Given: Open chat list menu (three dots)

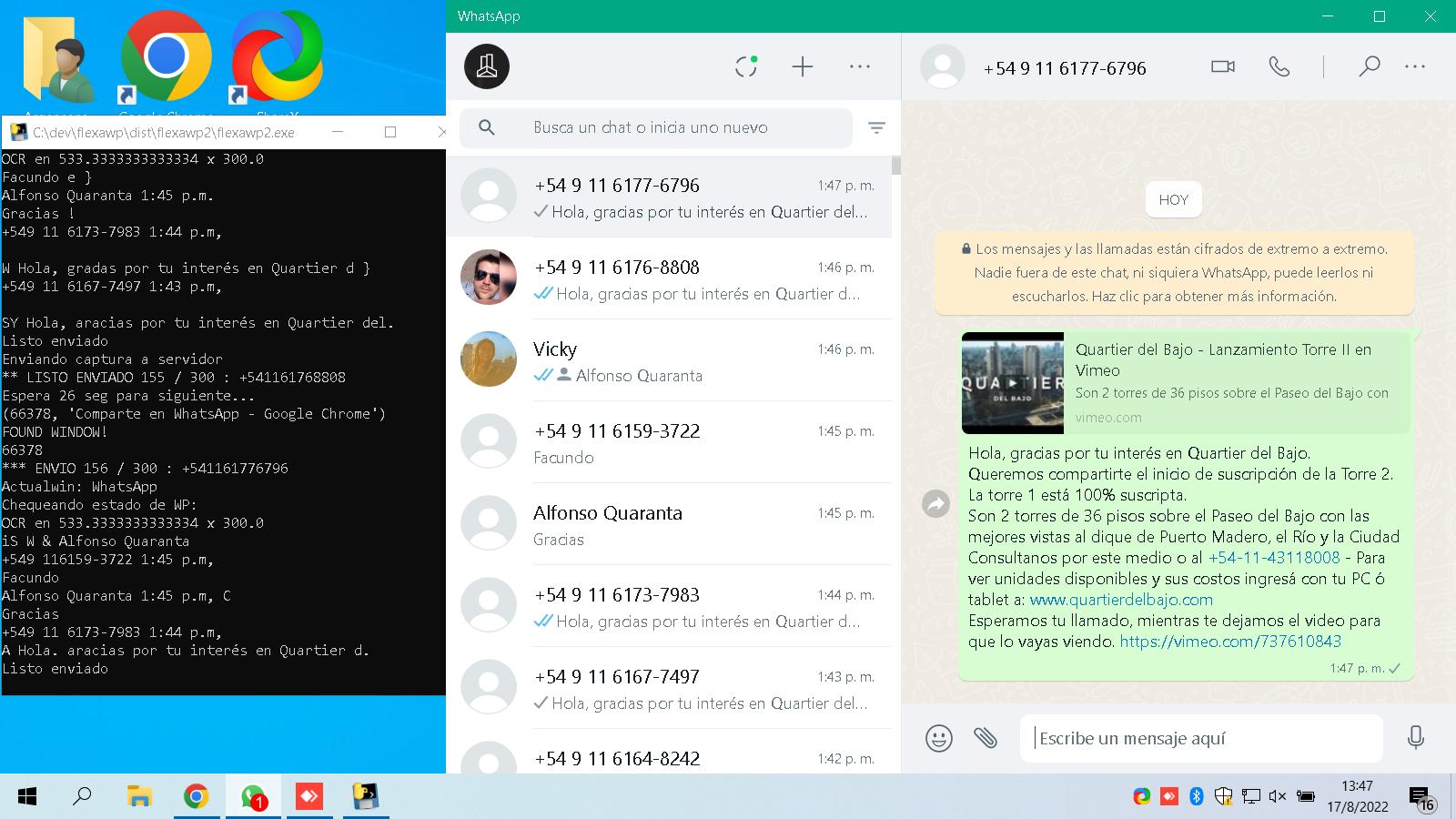Looking at the screenshot, I should [860, 66].
